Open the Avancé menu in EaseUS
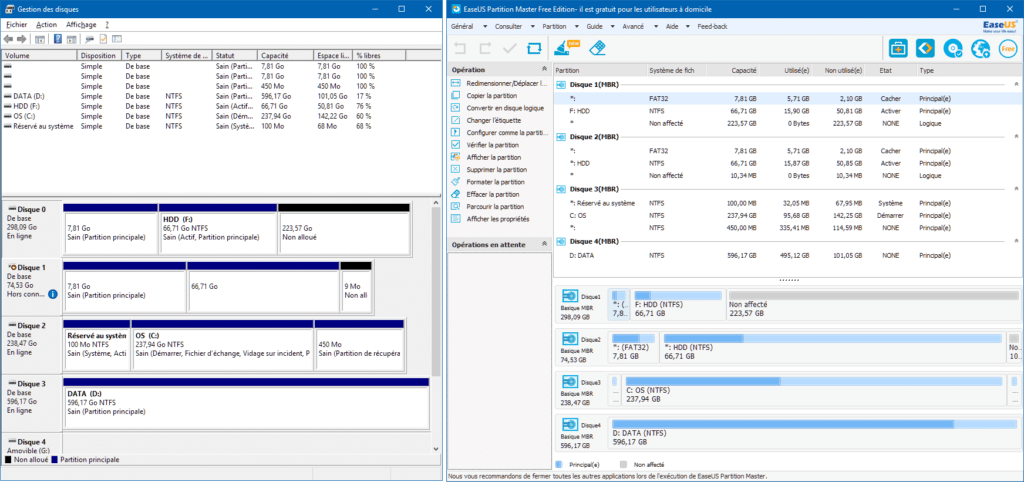1024x482 pixels. coord(639,27)
